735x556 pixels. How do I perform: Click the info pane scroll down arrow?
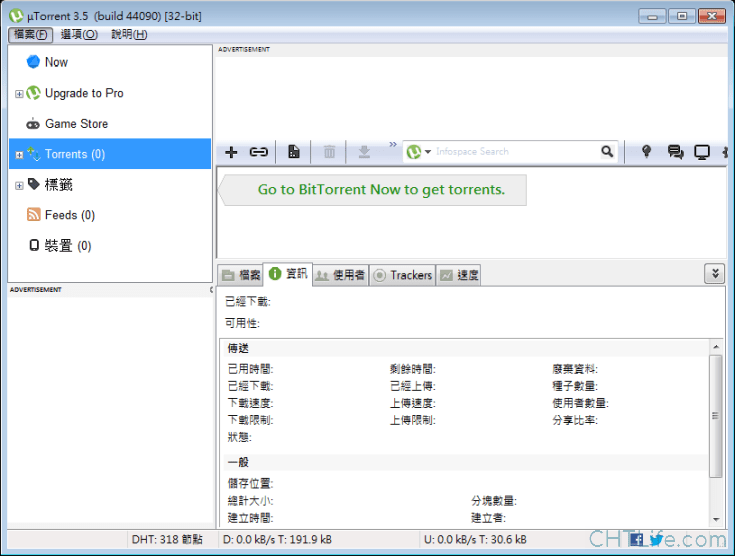click(715, 519)
